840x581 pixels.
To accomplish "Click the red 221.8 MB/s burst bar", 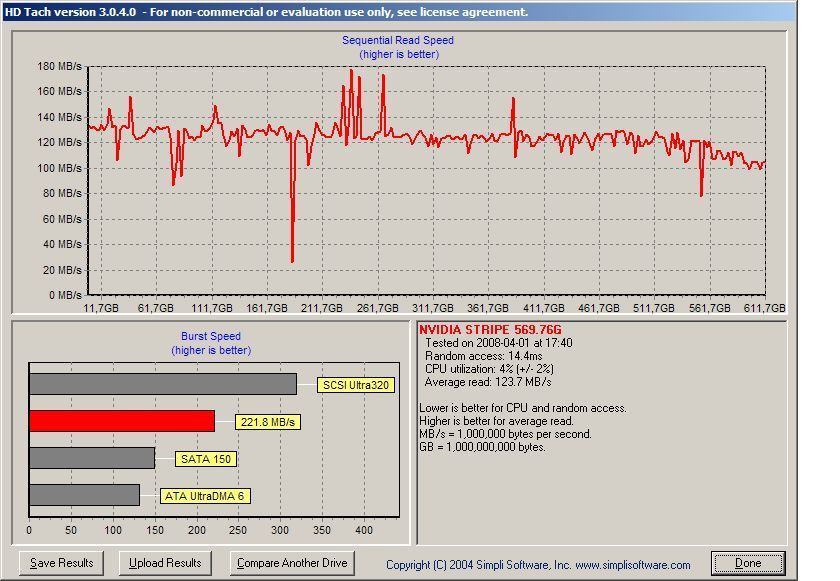I will click(x=122, y=421).
